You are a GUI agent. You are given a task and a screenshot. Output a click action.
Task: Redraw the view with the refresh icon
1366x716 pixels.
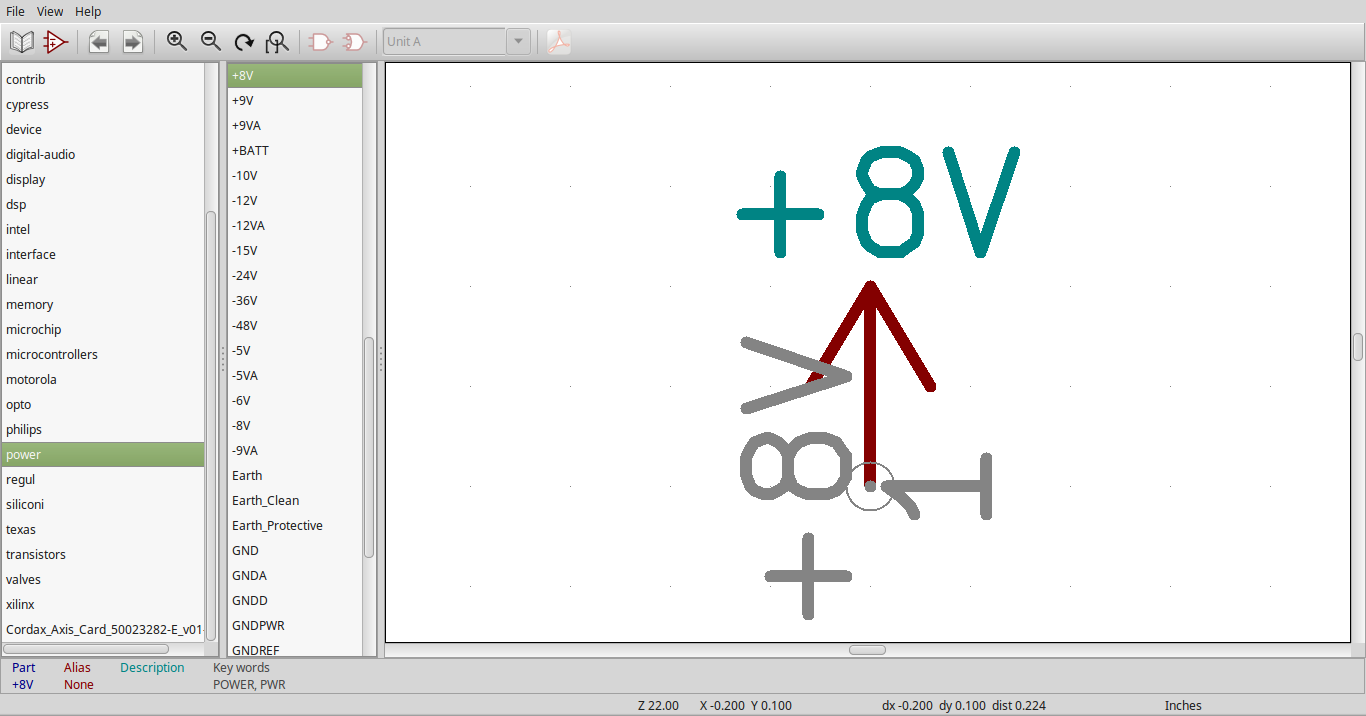click(243, 42)
